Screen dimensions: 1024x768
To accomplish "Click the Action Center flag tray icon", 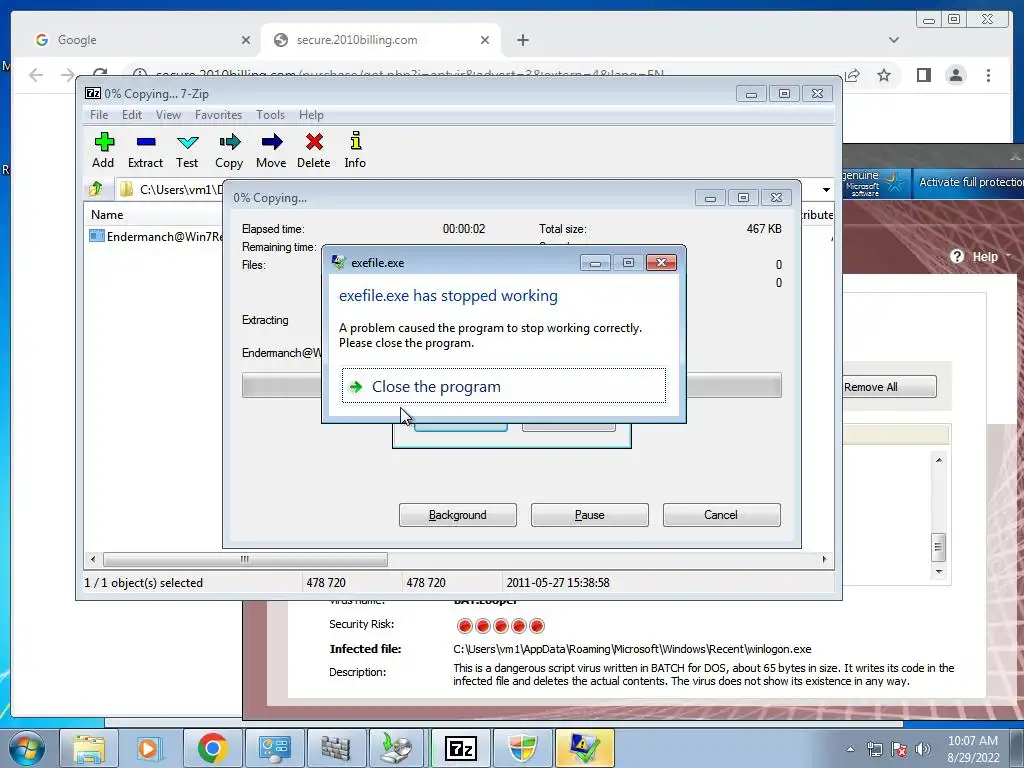I will point(899,749).
